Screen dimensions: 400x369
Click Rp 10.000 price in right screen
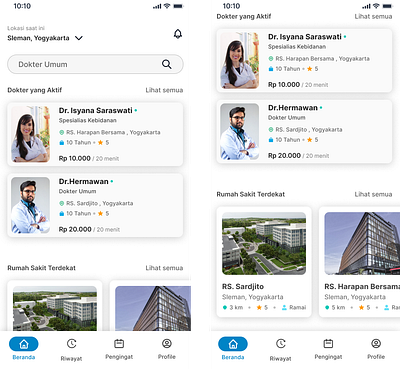(x=284, y=85)
